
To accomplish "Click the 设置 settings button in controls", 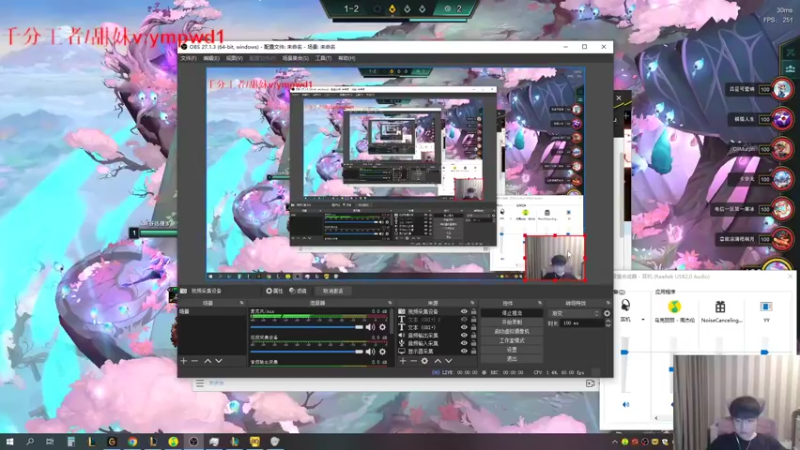I will (512, 349).
